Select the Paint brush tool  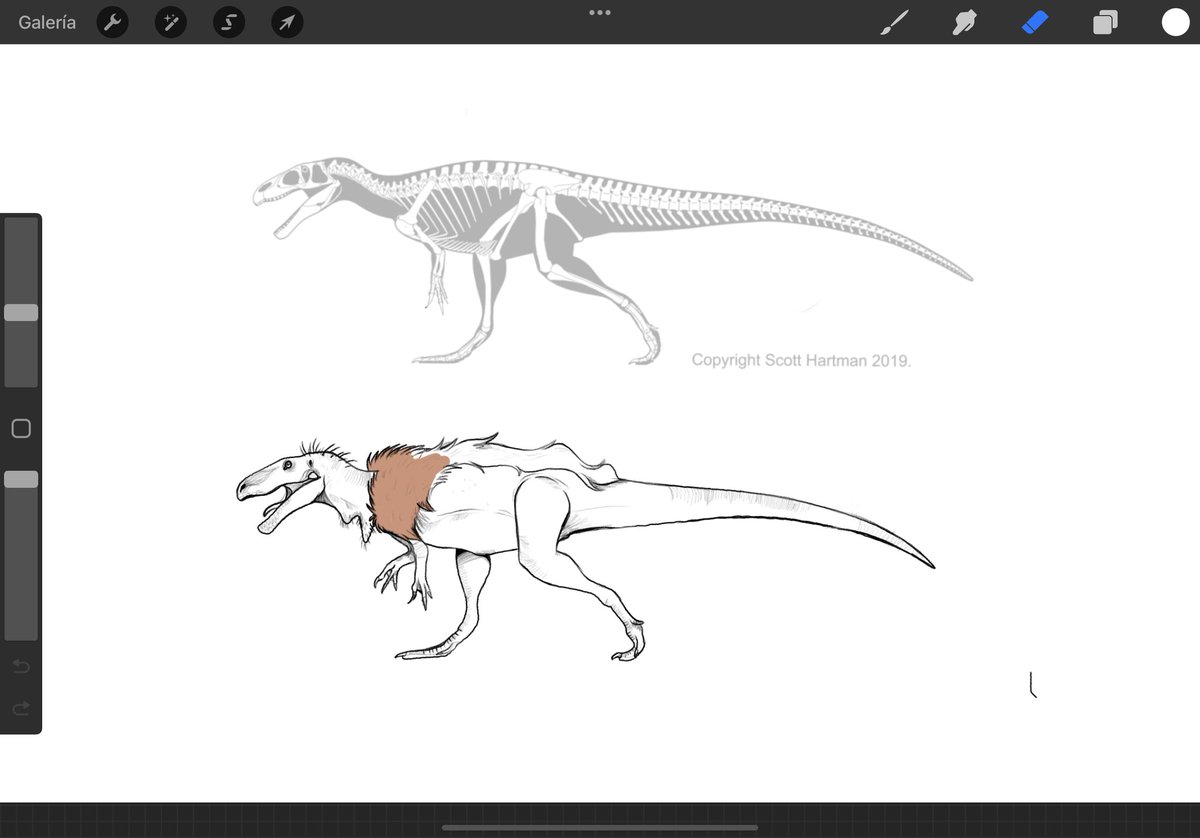click(x=893, y=23)
